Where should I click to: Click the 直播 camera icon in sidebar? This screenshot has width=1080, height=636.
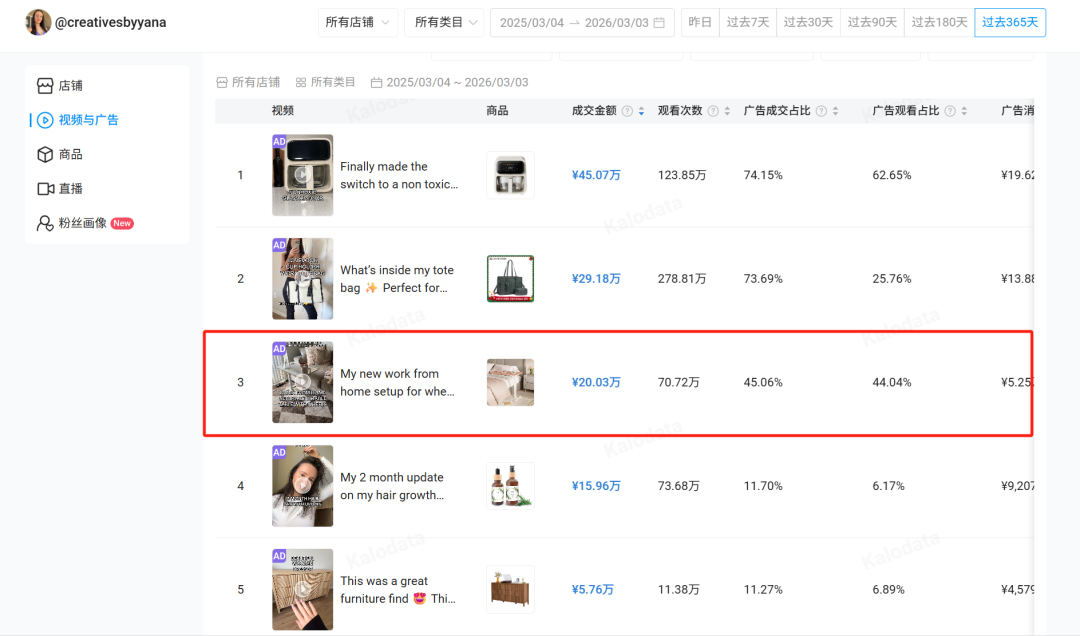[45, 189]
